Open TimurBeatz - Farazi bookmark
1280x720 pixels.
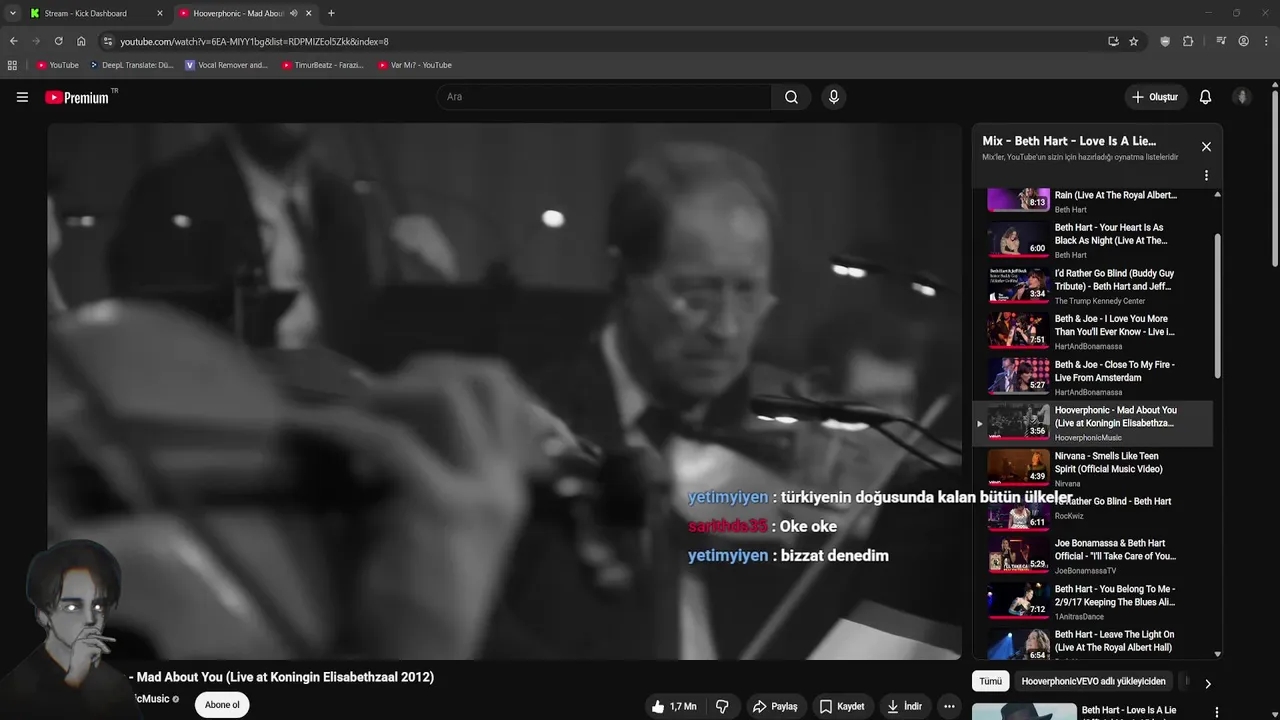click(322, 65)
